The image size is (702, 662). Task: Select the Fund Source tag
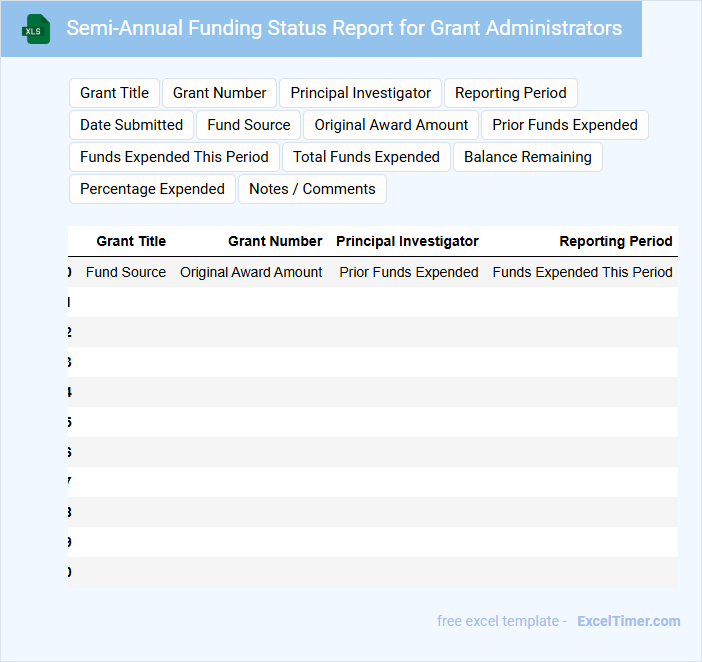pyautogui.click(x=248, y=125)
